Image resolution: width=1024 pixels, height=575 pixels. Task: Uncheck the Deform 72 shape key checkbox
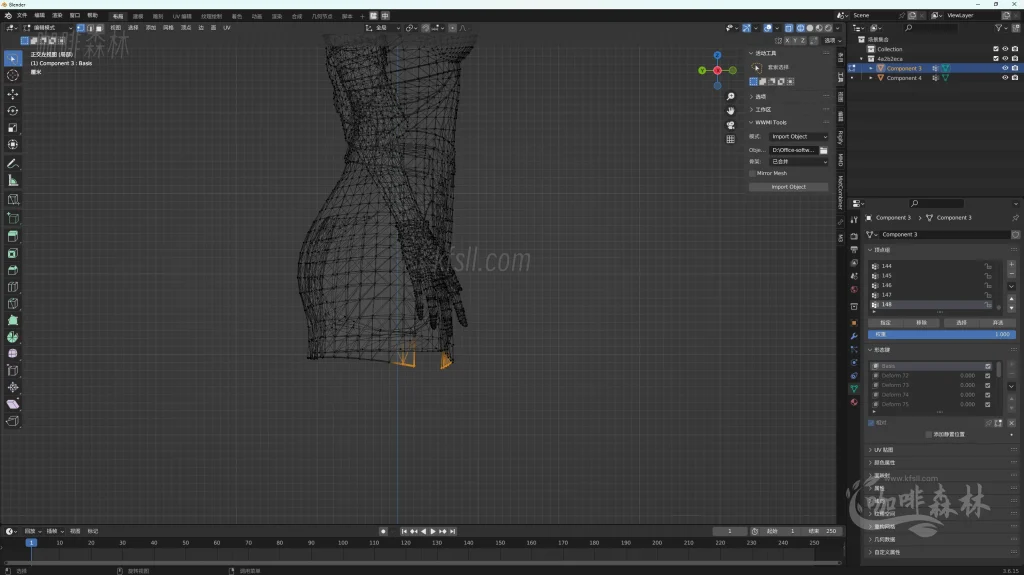(987, 376)
